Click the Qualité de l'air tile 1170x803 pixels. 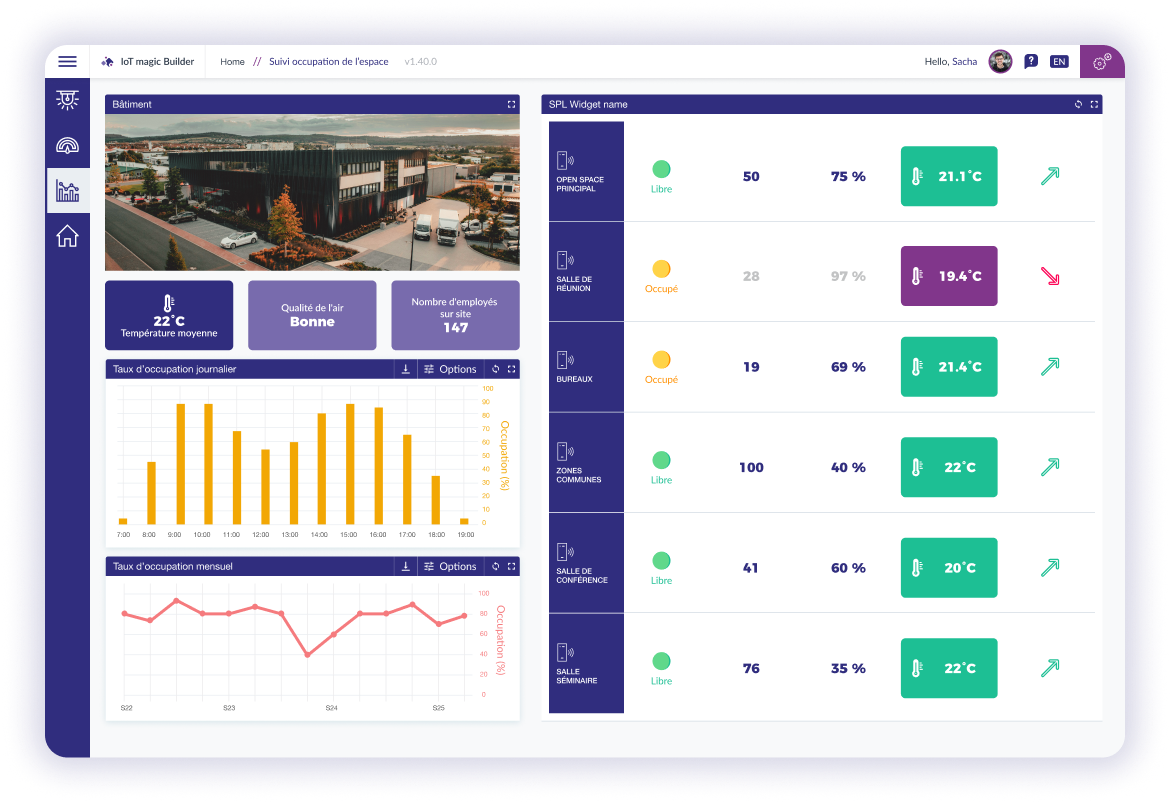coord(312,315)
